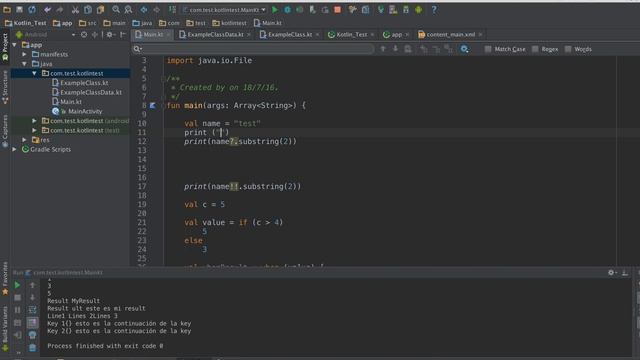Screen dimensions: 640x360
Task: Click Kotlin_Test in the breadcrumb bar
Action: click(26, 23)
